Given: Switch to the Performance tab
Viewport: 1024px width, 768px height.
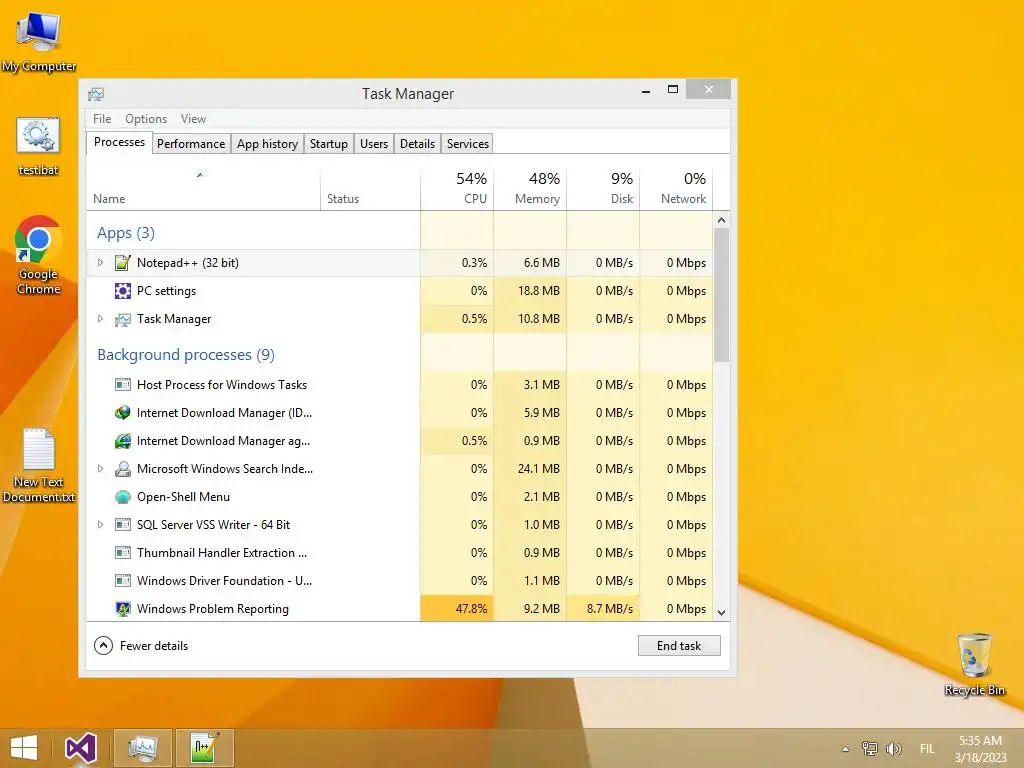Looking at the screenshot, I should click(191, 144).
